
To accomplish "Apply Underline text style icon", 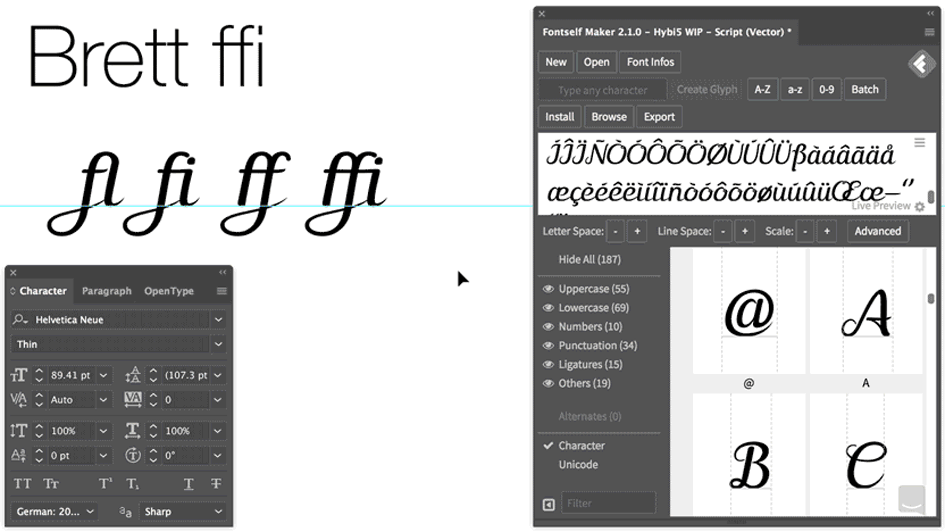I will [189, 483].
